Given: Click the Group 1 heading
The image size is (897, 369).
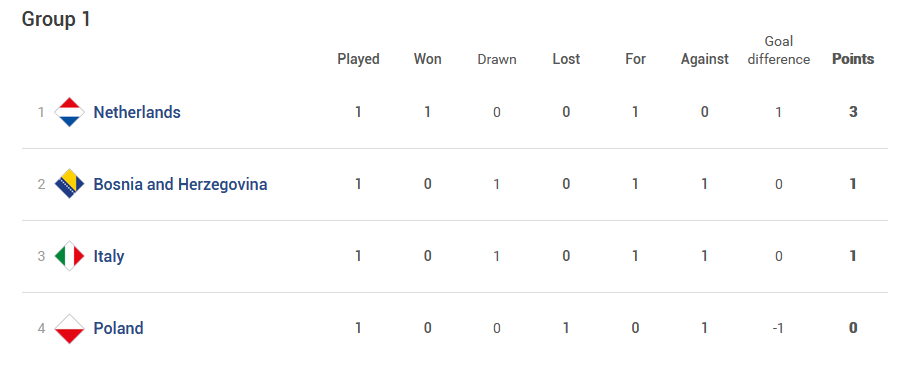Looking at the screenshot, I should point(56,19).
